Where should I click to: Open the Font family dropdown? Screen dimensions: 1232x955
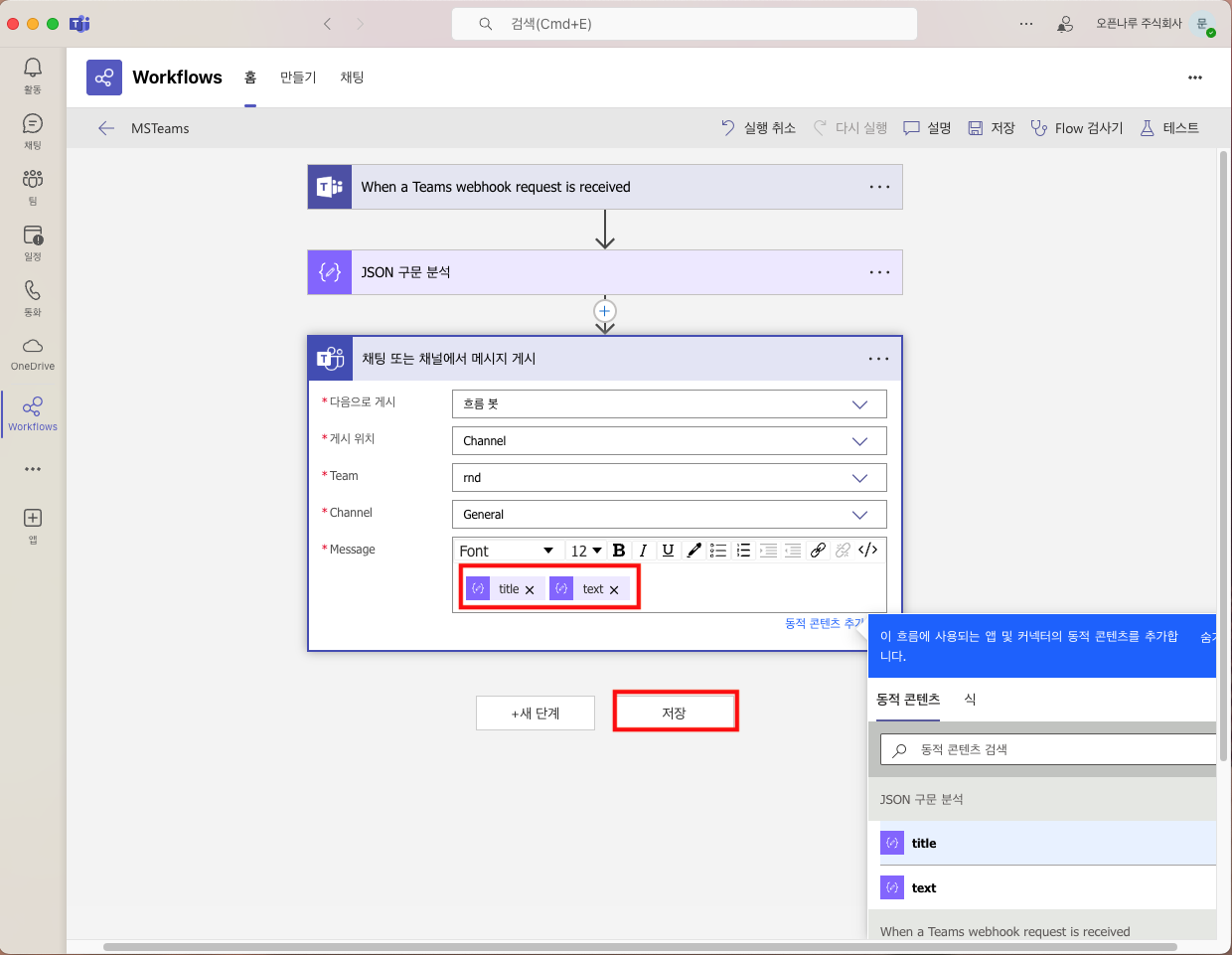click(507, 551)
